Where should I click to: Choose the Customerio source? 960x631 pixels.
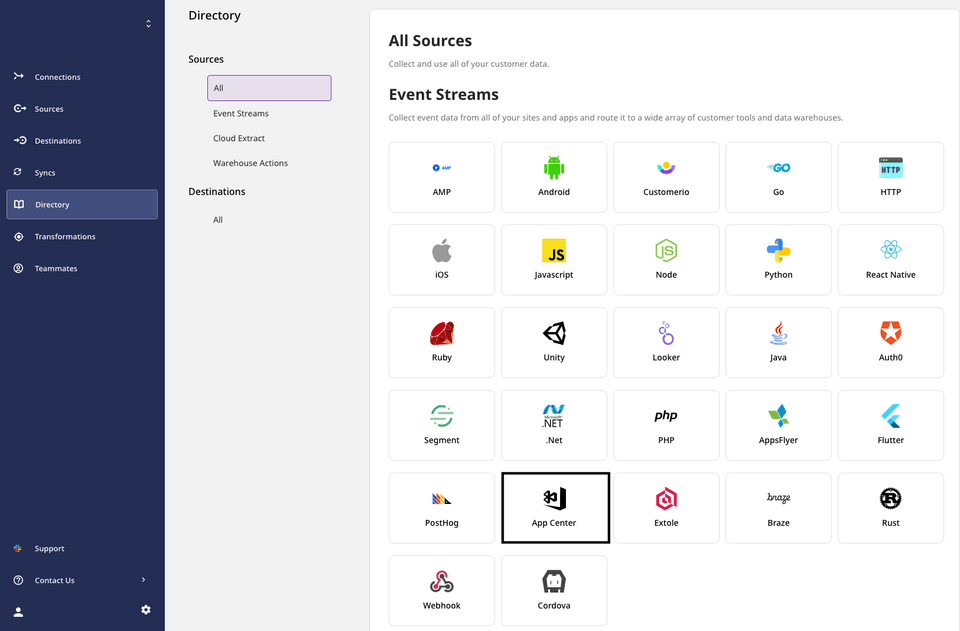coord(666,177)
